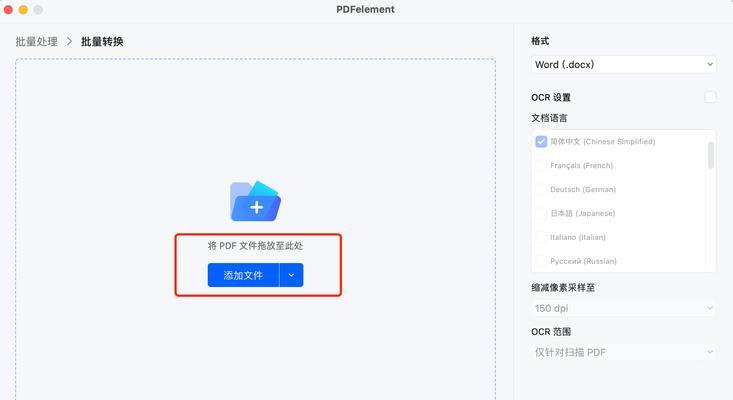Open the 仅针对扫描 PDF OCR range dropdown
This screenshot has width=733, height=400.
[x=624, y=352]
